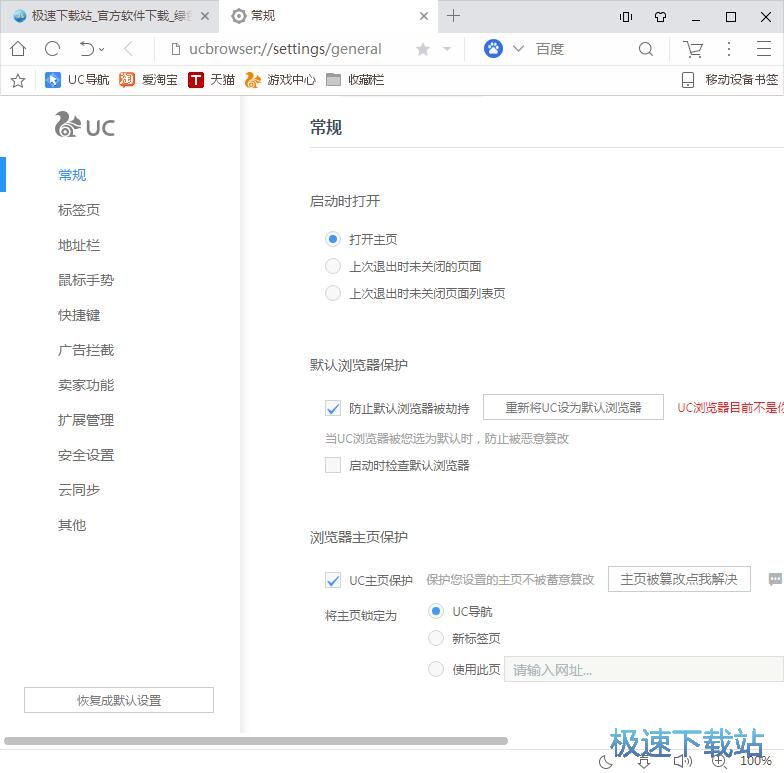
Task: Open the 快捷键 settings category
Action: tap(79, 315)
